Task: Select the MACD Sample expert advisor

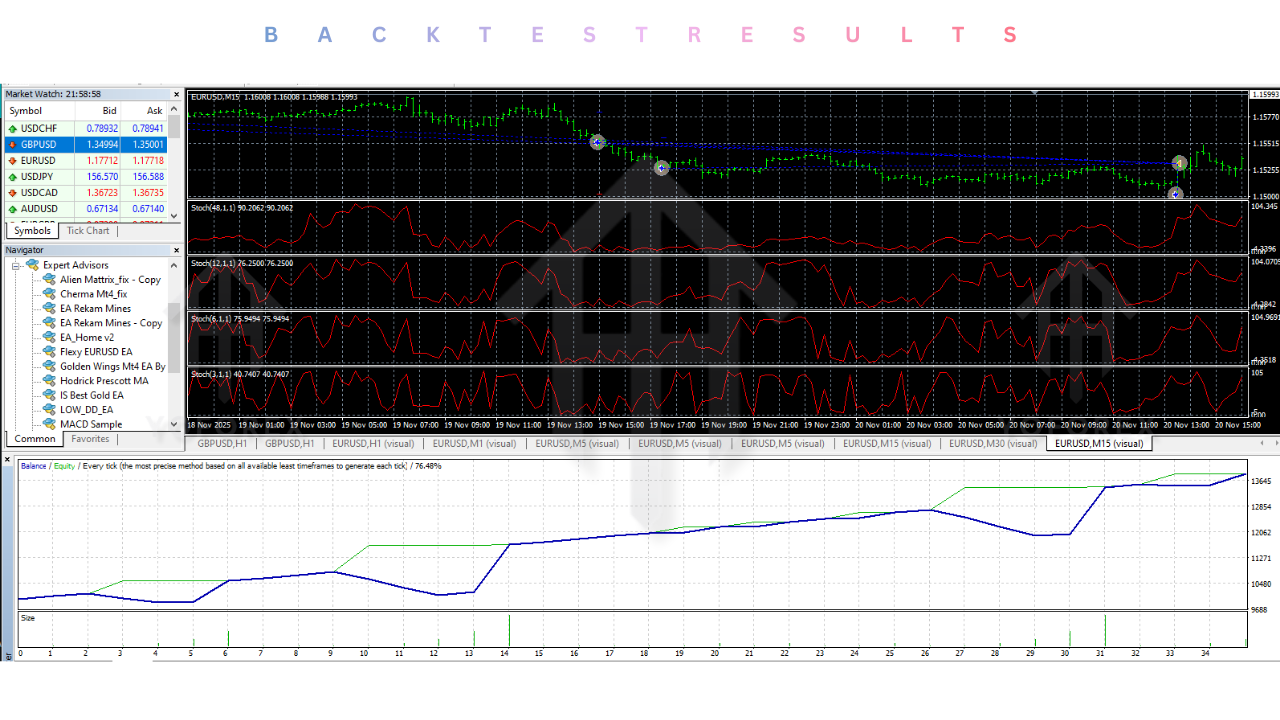Action: (47, 423)
